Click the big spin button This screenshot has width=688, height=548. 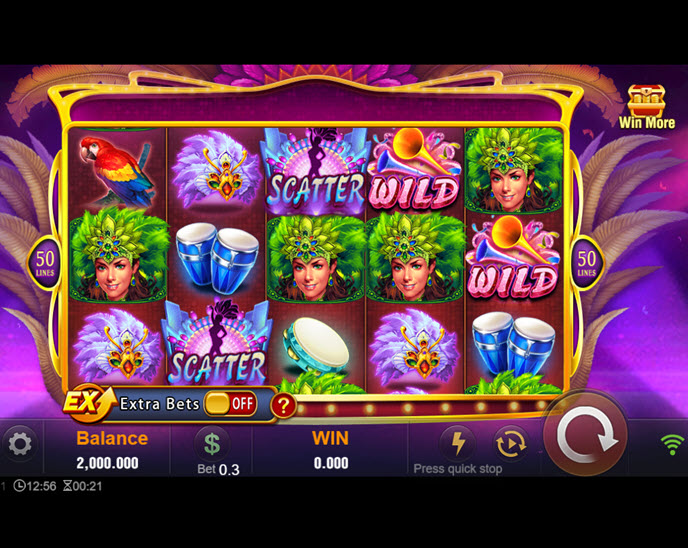tap(586, 434)
